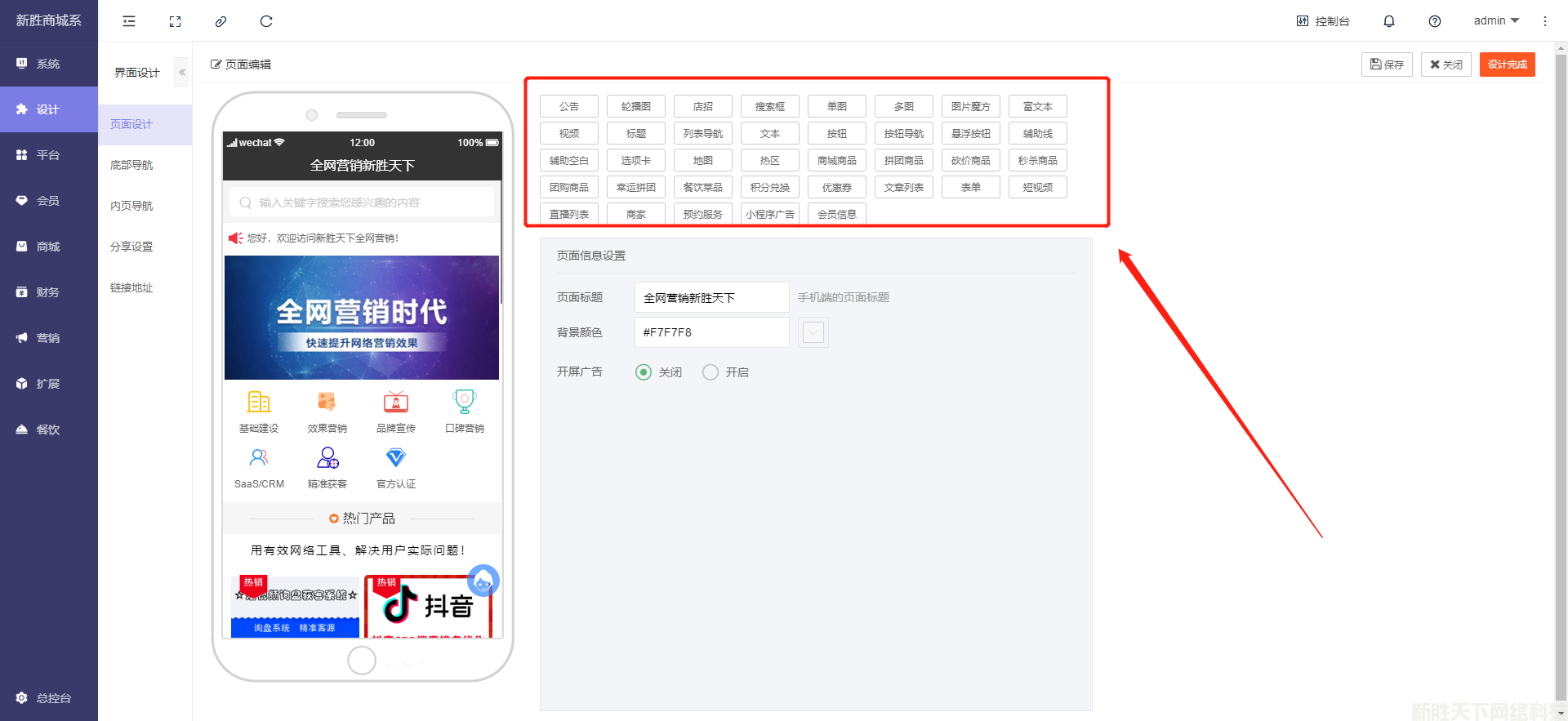Open the help question mark icon
Image resolution: width=1568 pixels, height=721 pixels.
tap(1434, 21)
